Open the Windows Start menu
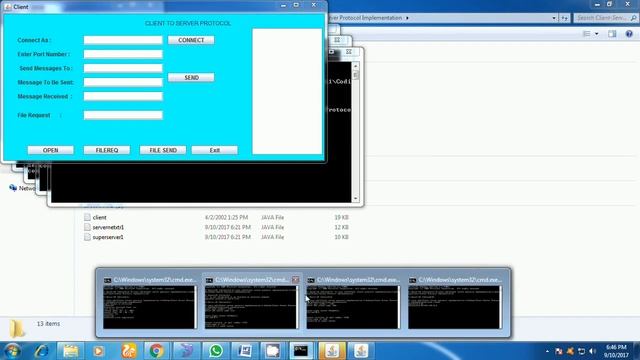Viewport: 640px width, 360px height. click(x=12, y=351)
